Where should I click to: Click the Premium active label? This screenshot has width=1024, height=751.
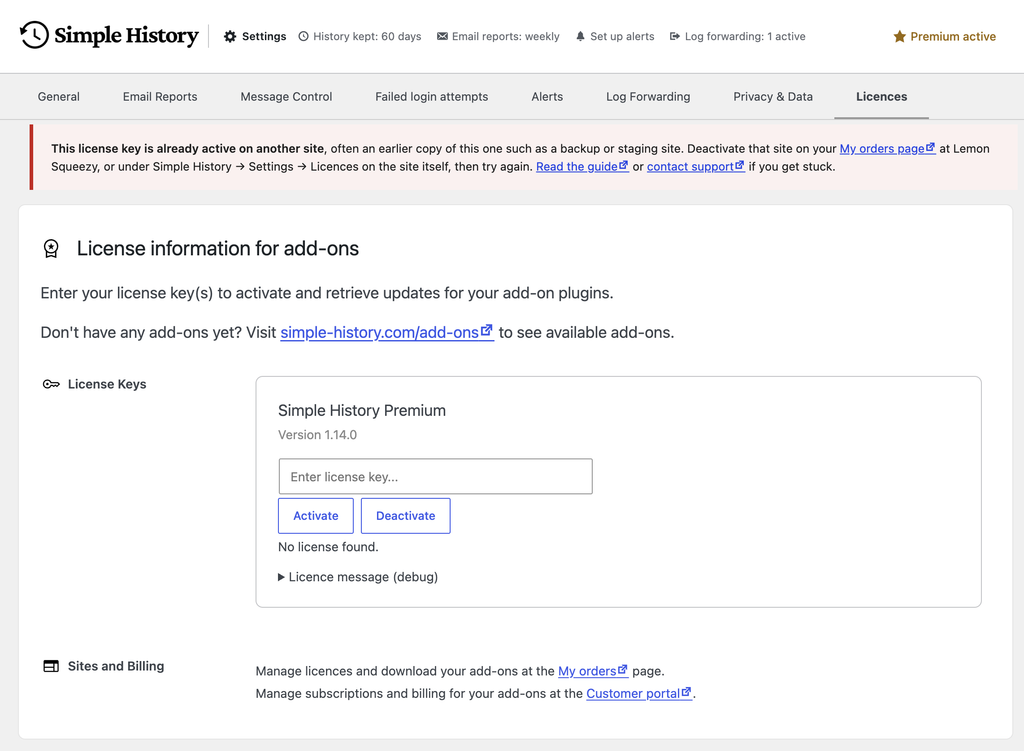pyautogui.click(x=953, y=37)
